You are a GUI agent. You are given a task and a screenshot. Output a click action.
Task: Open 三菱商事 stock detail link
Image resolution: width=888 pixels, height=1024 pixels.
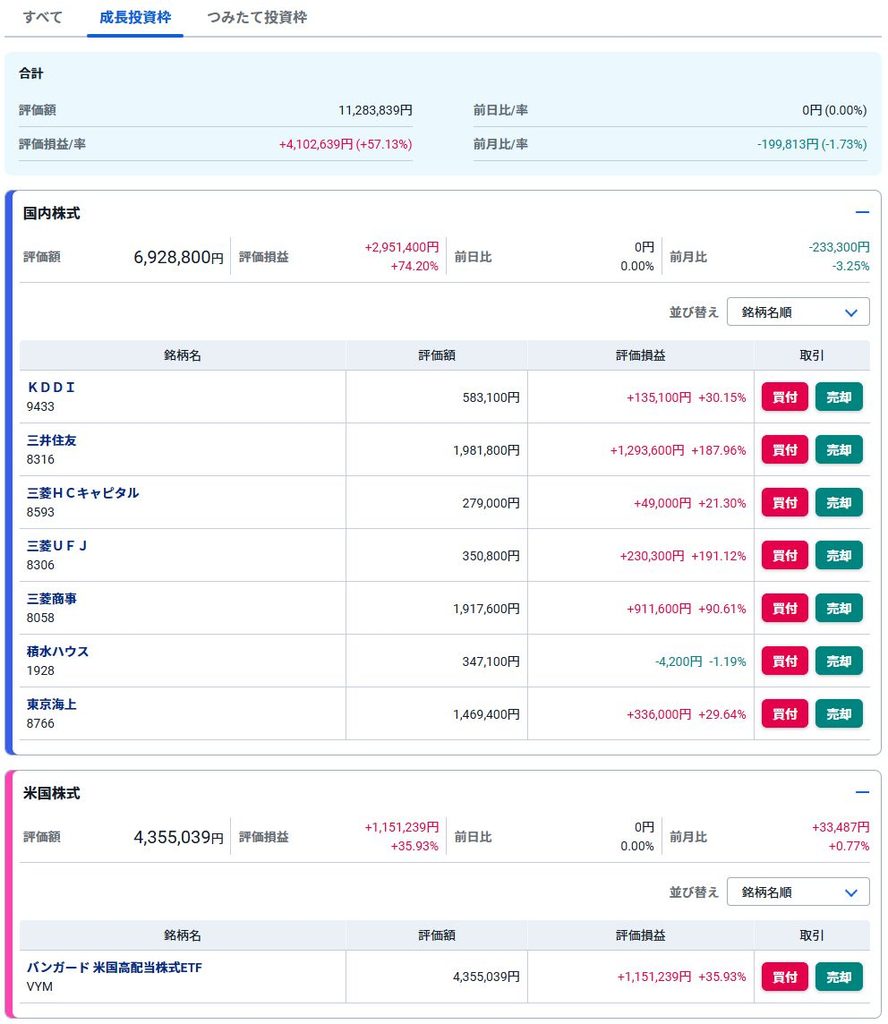52,599
